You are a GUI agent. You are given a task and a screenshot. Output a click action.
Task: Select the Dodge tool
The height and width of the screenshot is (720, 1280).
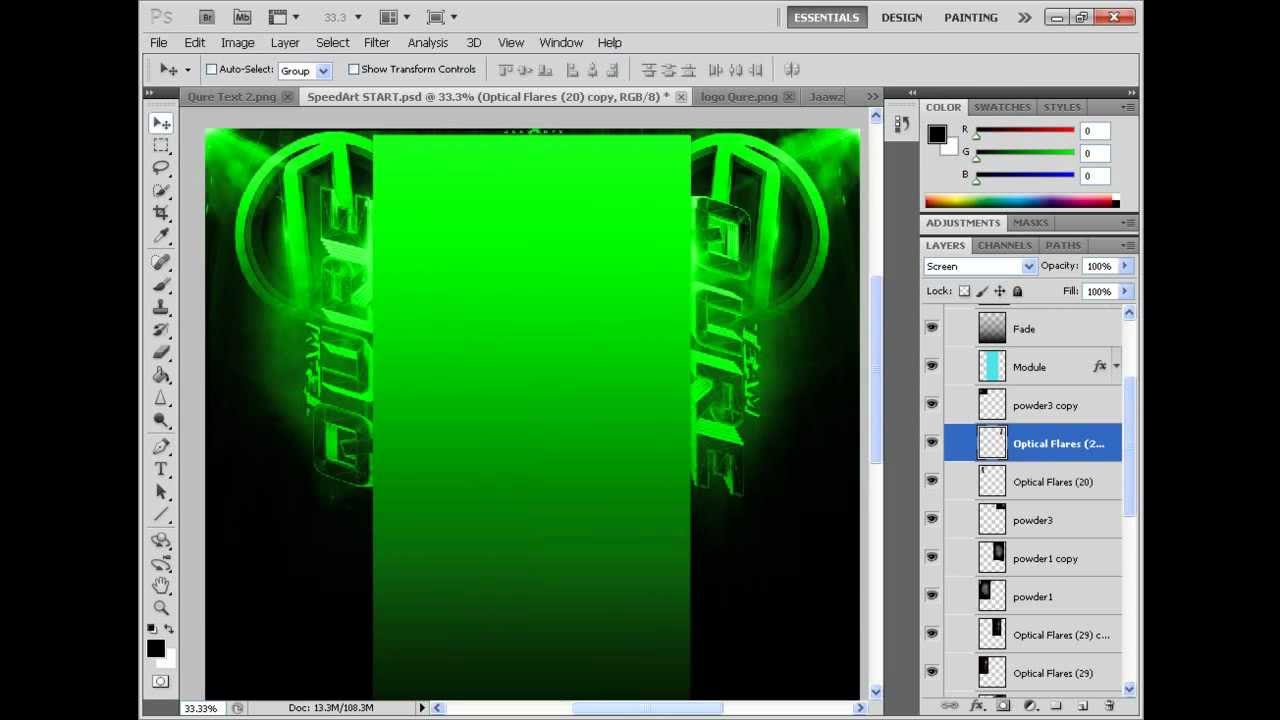tap(161, 420)
